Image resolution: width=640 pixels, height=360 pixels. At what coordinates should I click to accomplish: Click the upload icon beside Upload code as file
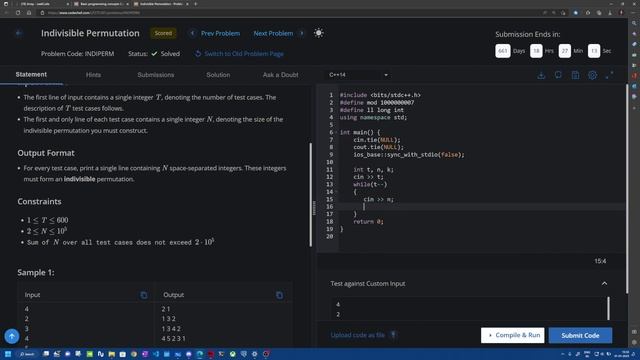(x=393, y=335)
